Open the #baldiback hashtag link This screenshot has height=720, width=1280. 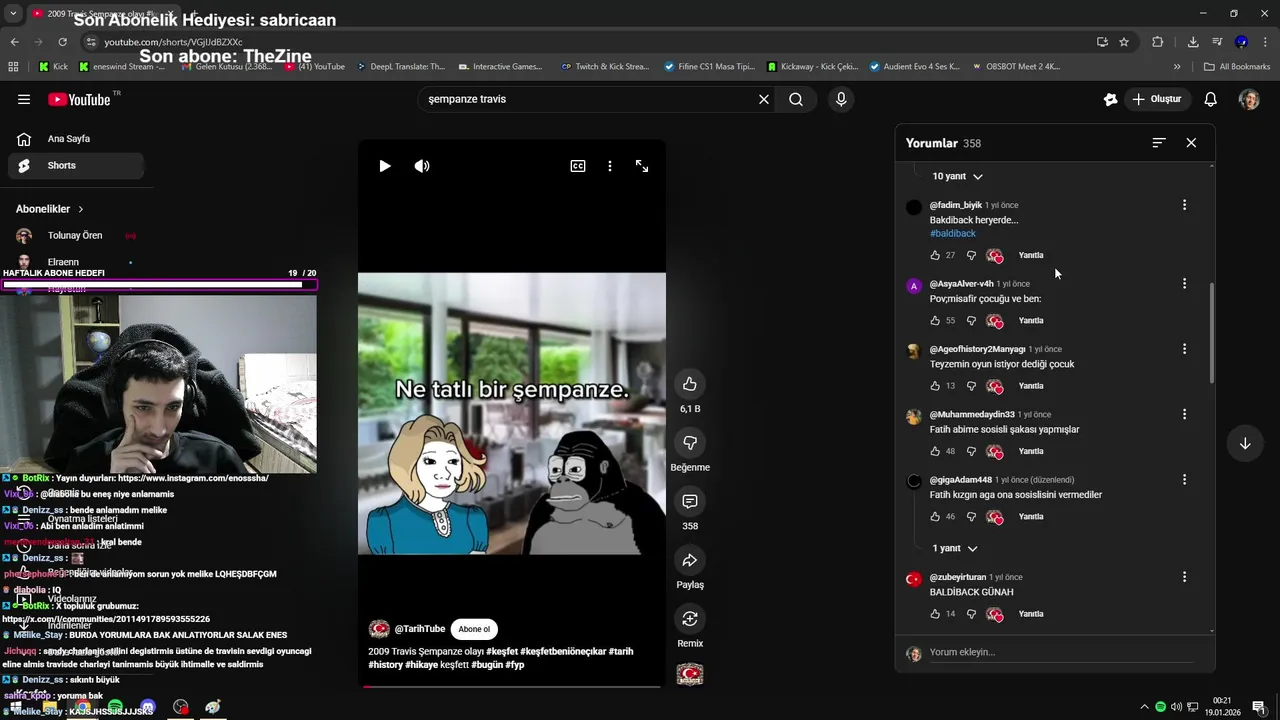coord(953,233)
